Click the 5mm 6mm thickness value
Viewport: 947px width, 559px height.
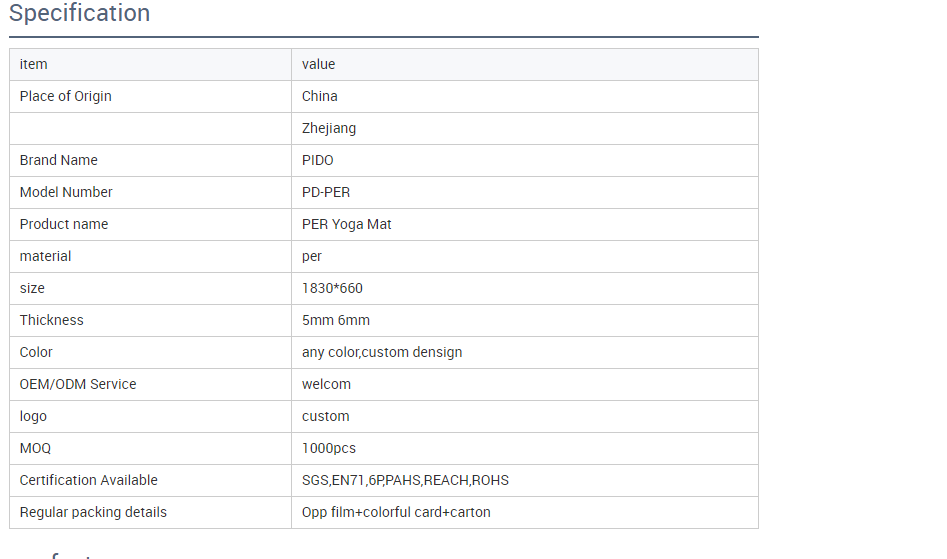[x=336, y=320]
